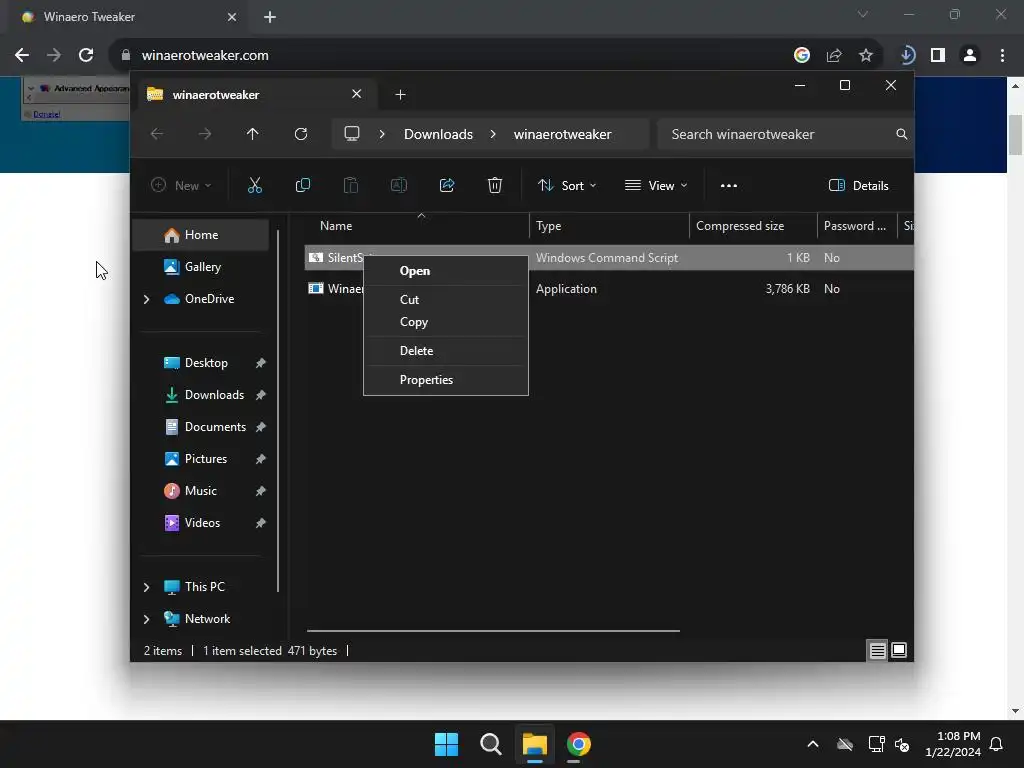Switch to large thumbnails view icon in status bar
The width and height of the screenshot is (1024, 768).
coord(899,650)
